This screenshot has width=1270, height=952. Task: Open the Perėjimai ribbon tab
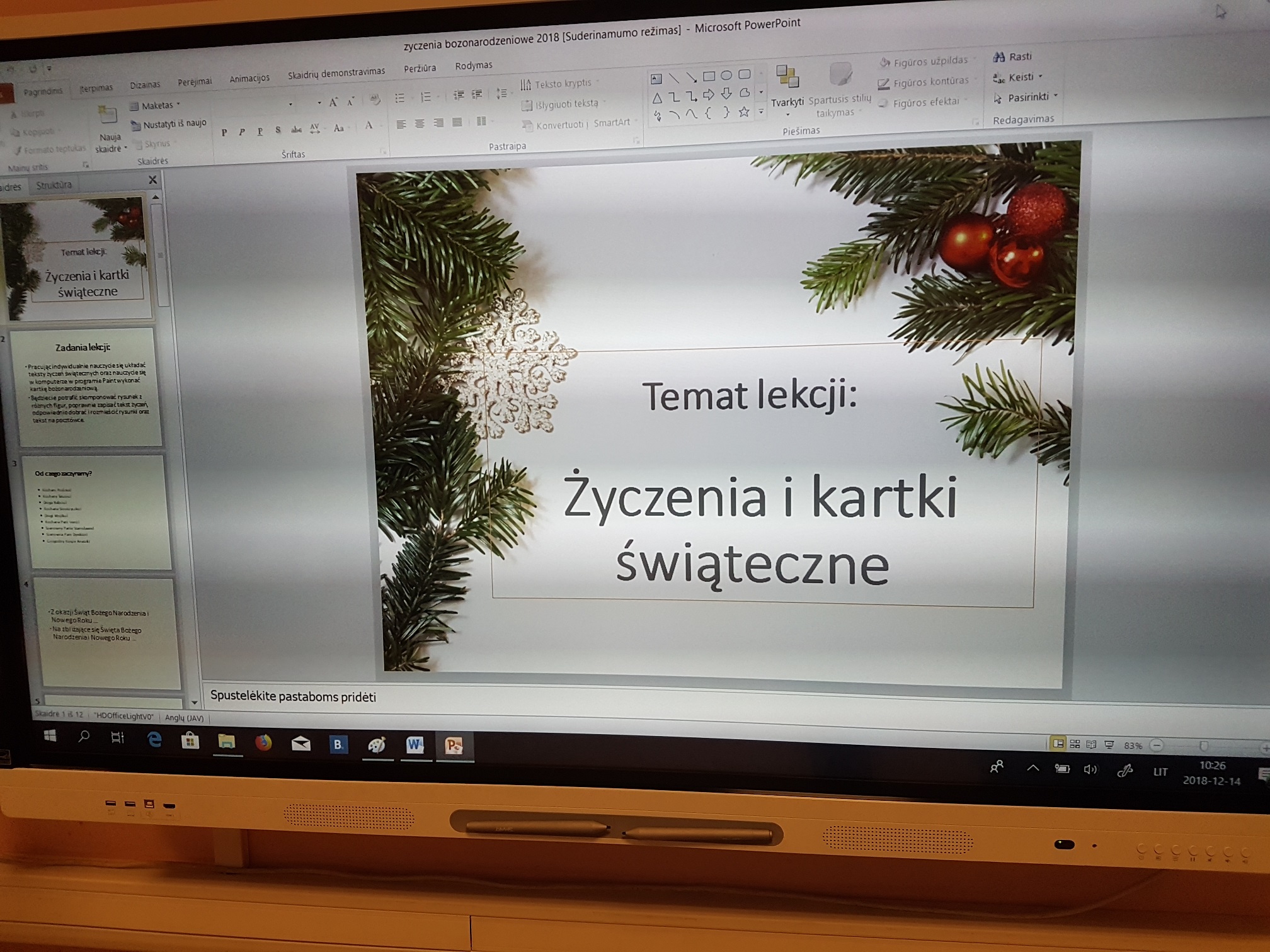[x=195, y=82]
